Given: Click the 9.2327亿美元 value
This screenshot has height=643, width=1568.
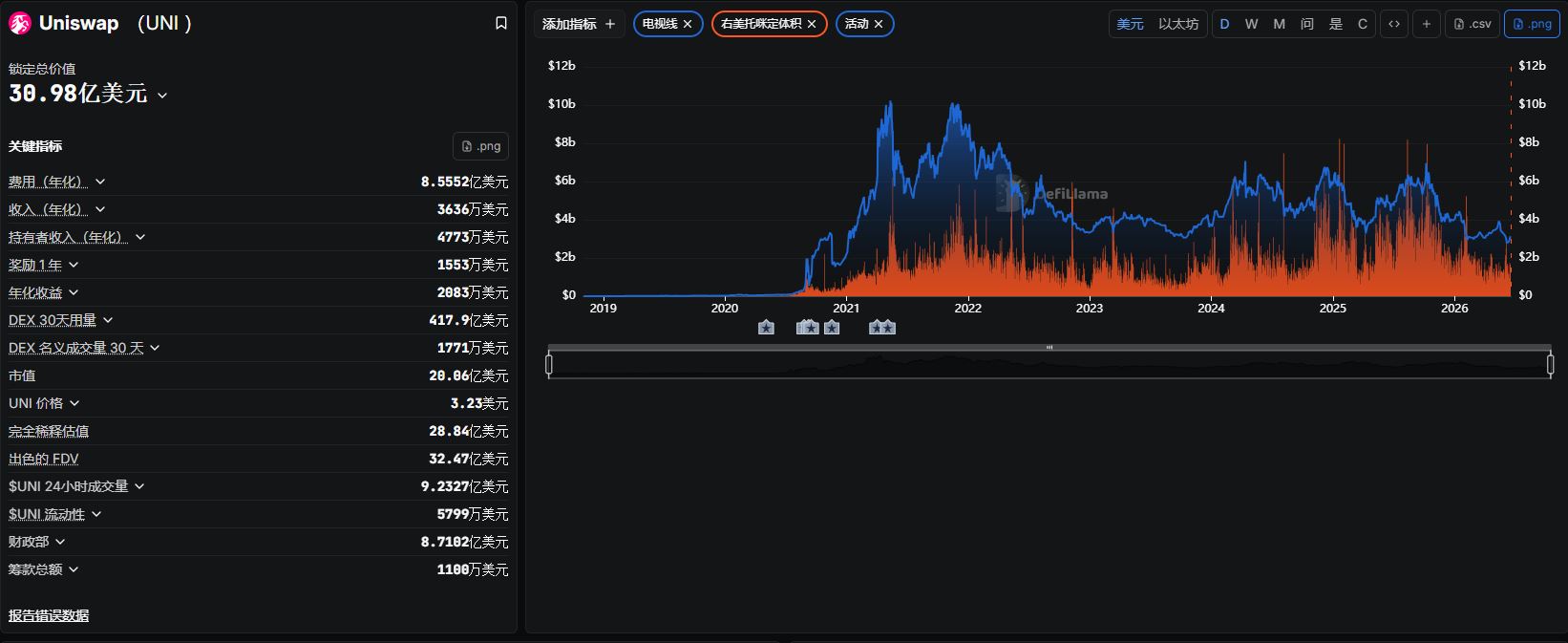Looking at the screenshot, I should tap(464, 486).
